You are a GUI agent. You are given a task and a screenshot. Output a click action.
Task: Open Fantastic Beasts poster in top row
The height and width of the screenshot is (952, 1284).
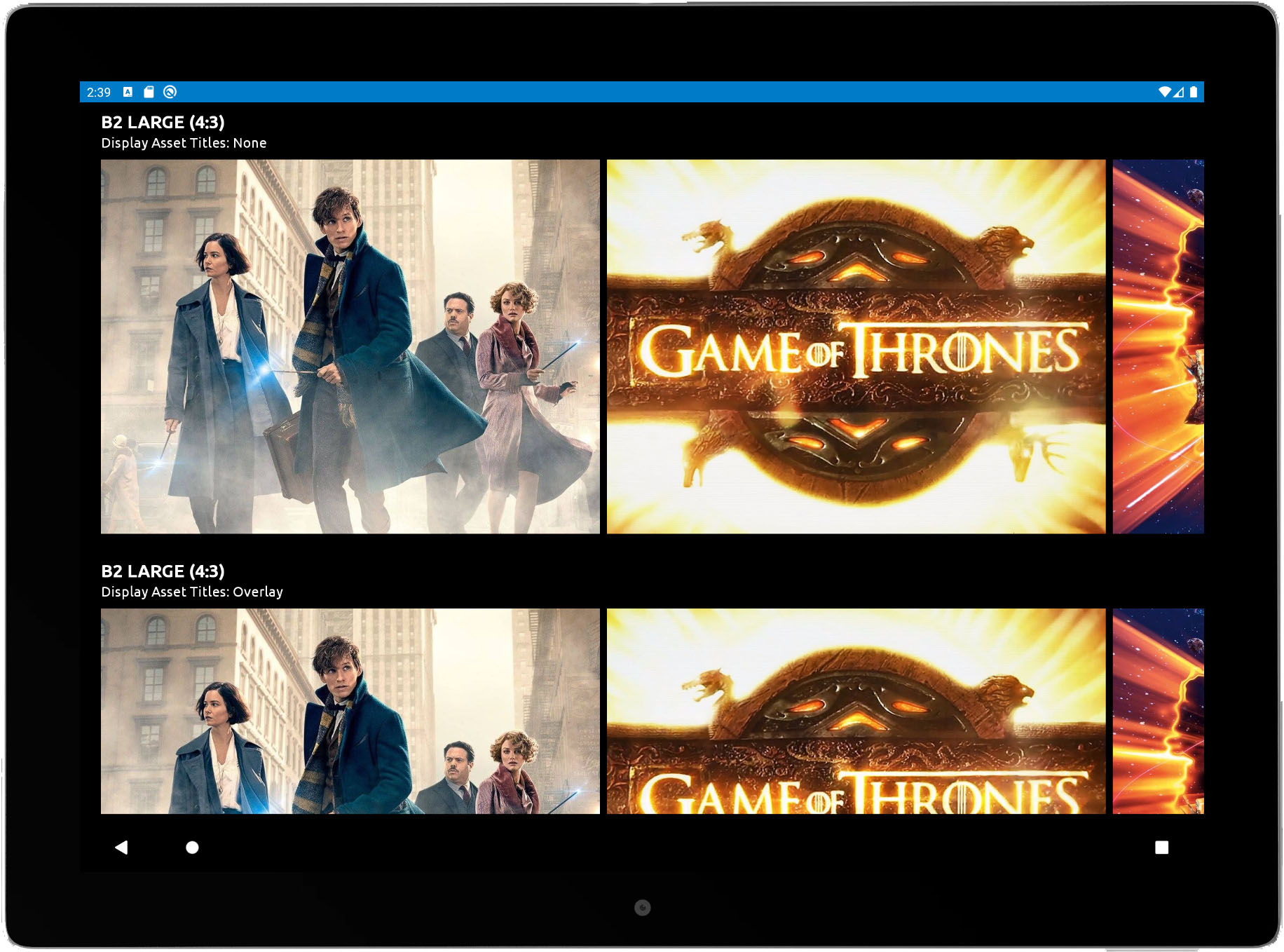click(x=350, y=346)
